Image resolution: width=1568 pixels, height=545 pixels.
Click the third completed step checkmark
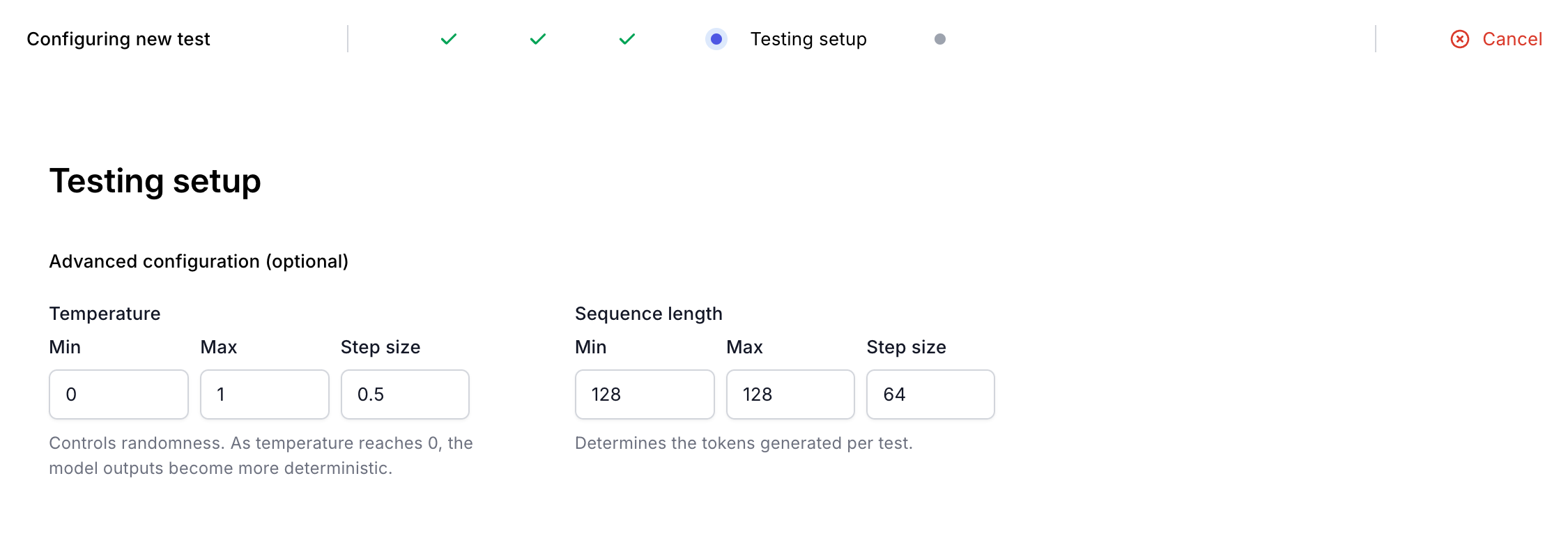click(627, 39)
